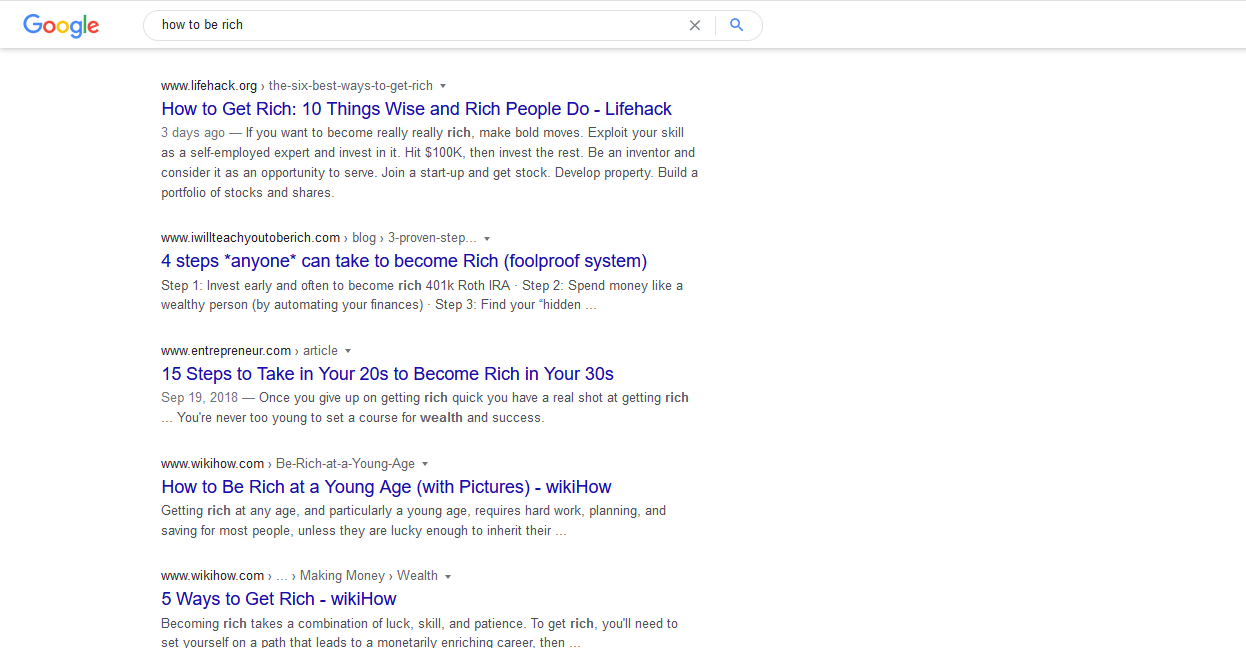Screen dimensions: 1246x648
Task: Click the wikihow.com › Be-Rich-at-a-Young-Age breadcrumb
Action: (x=288, y=464)
